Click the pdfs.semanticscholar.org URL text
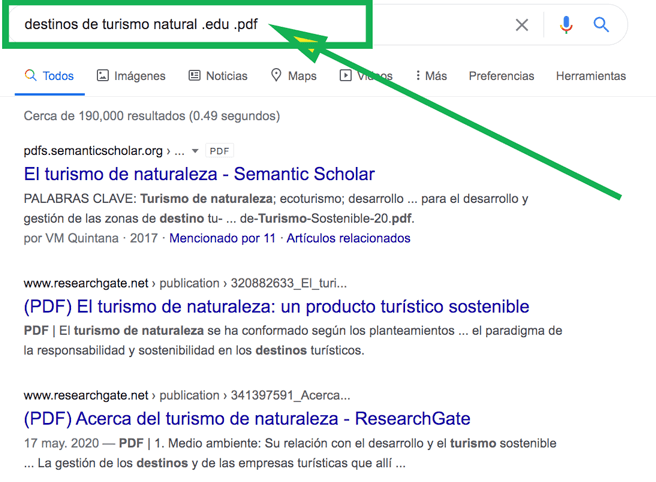Screen dimensions: 656x482 (x=93, y=151)
